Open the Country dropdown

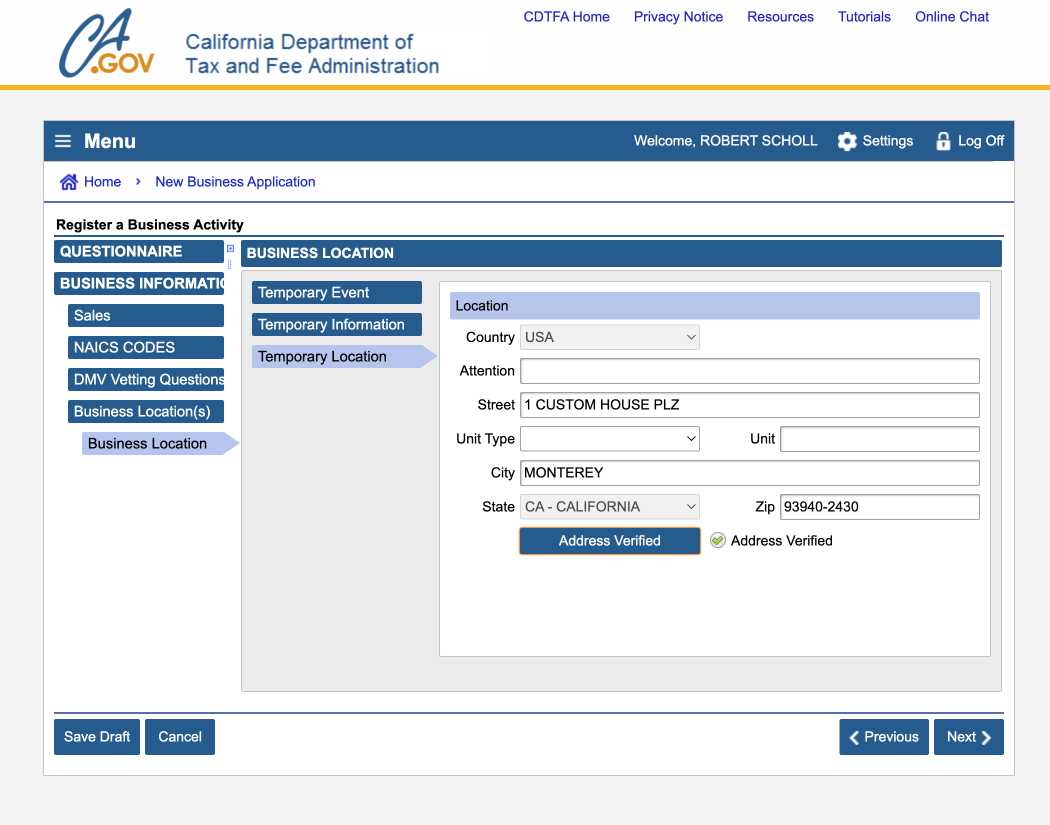click(609, 338)
